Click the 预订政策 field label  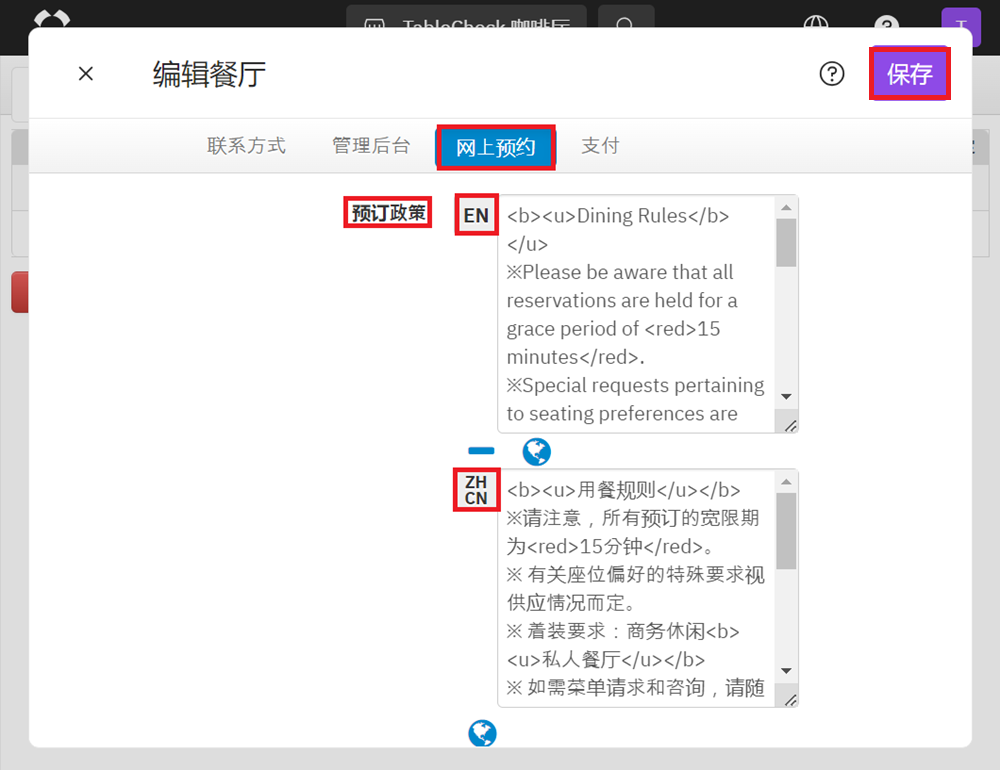388,212
